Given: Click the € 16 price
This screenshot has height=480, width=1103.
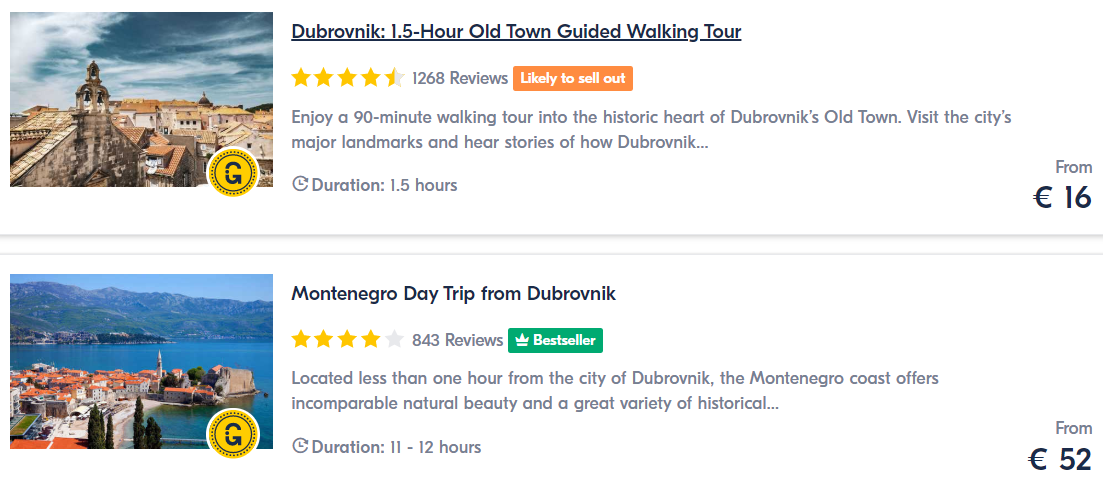Looking at the screenshot, I should pos(1062,197).
